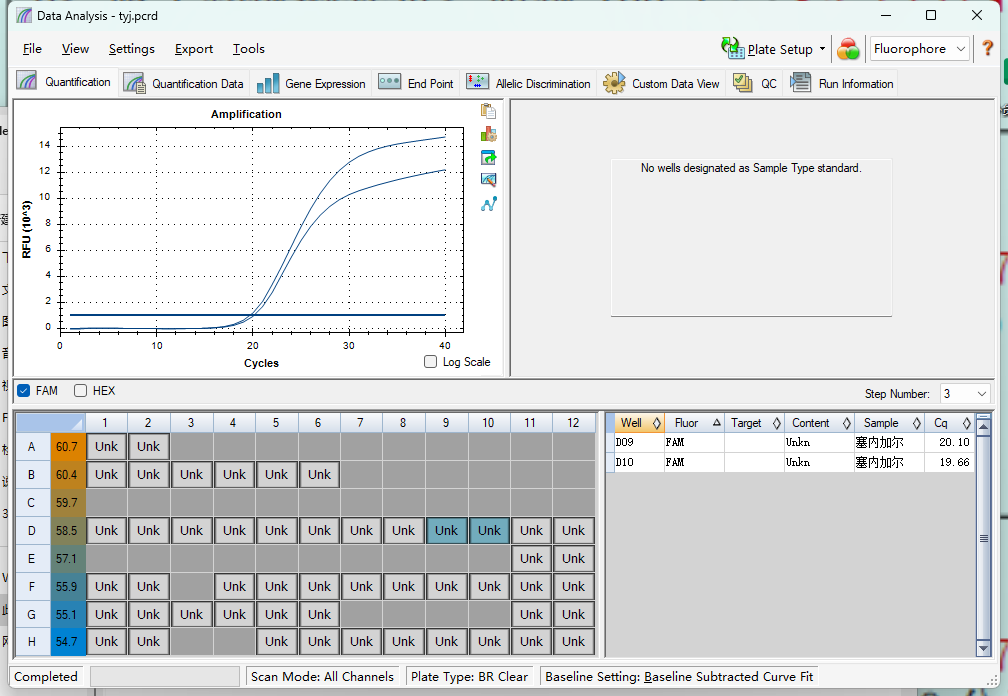
Task: Click the Run Information document icon
Action: pyautogui.click(x=800, y=82)
